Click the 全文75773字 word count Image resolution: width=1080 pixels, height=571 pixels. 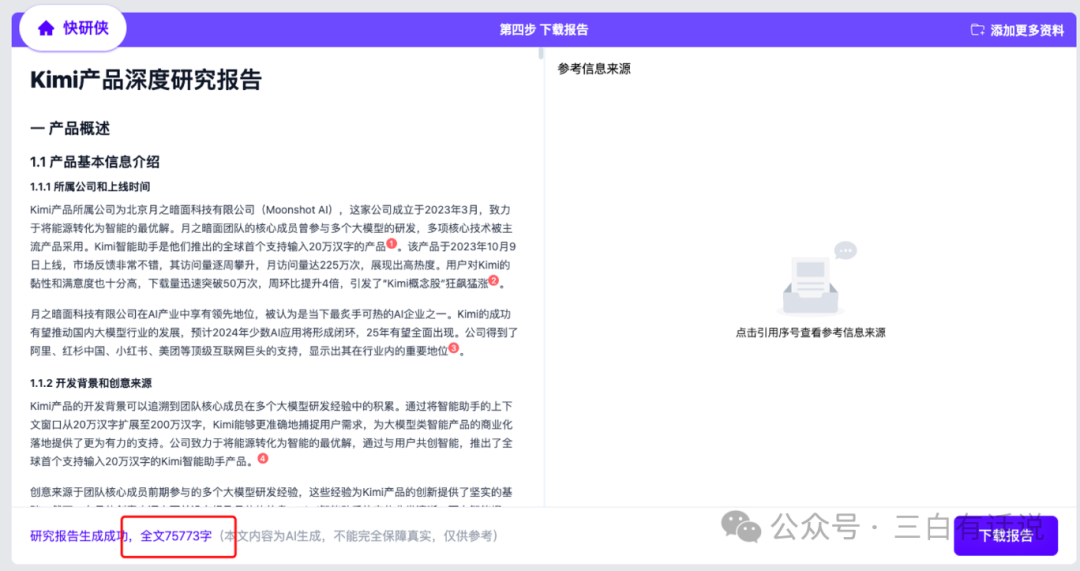[176, 536]
